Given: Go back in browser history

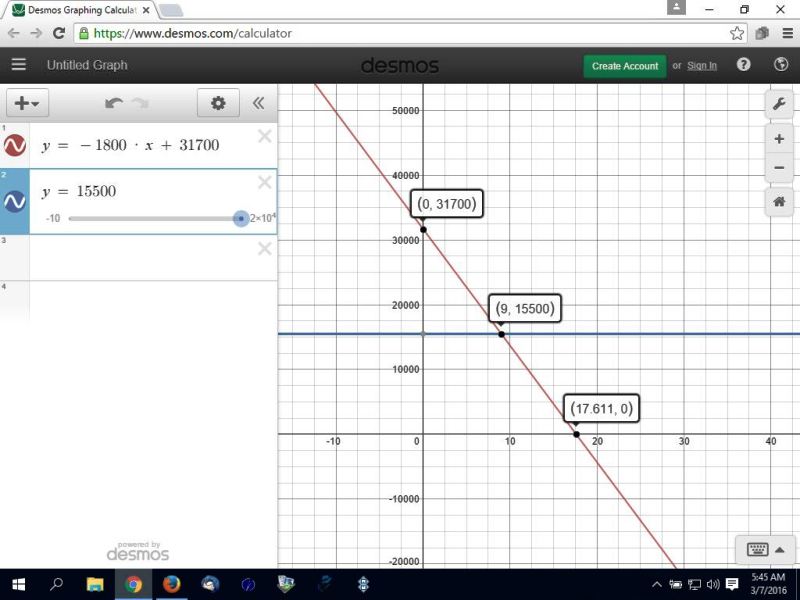Looking at the screenshot, I should click(x=14, y=34).
